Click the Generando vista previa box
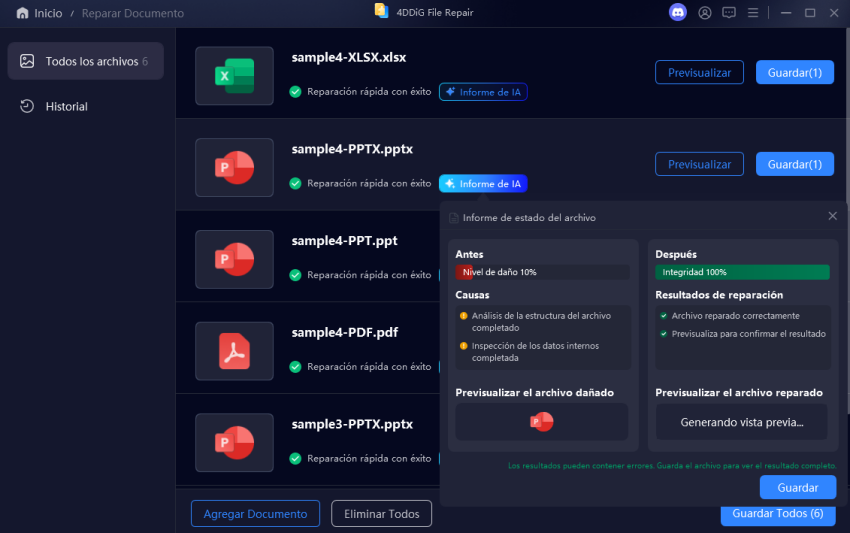 742,422
